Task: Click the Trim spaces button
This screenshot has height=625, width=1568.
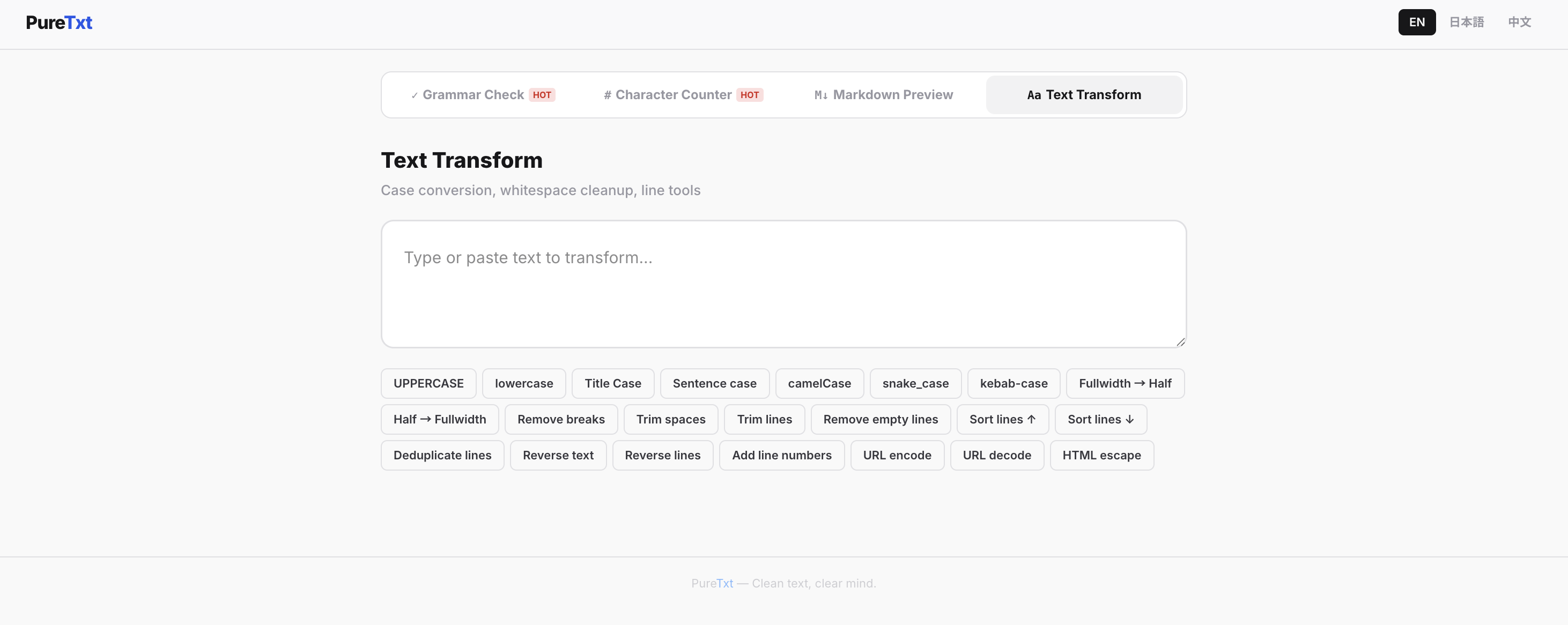Action: pos(670,419)
